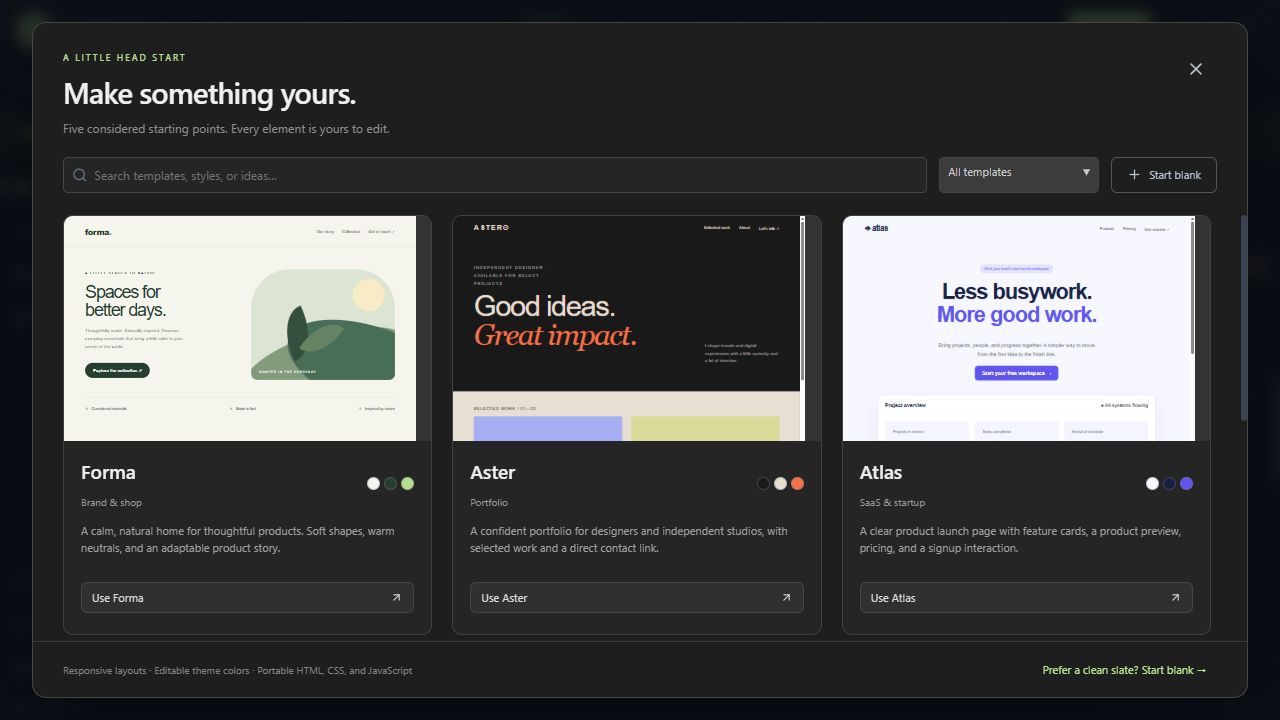Click the plus icon in Start blank
The height and width of the screenshot is (720, 1280).
1134,175
